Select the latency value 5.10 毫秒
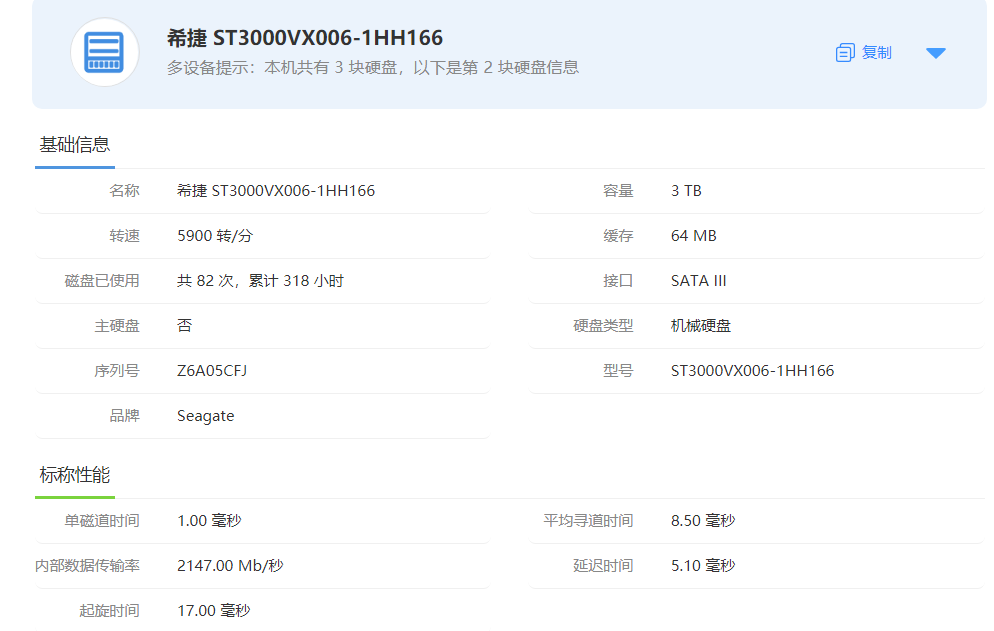 [703, 566]
